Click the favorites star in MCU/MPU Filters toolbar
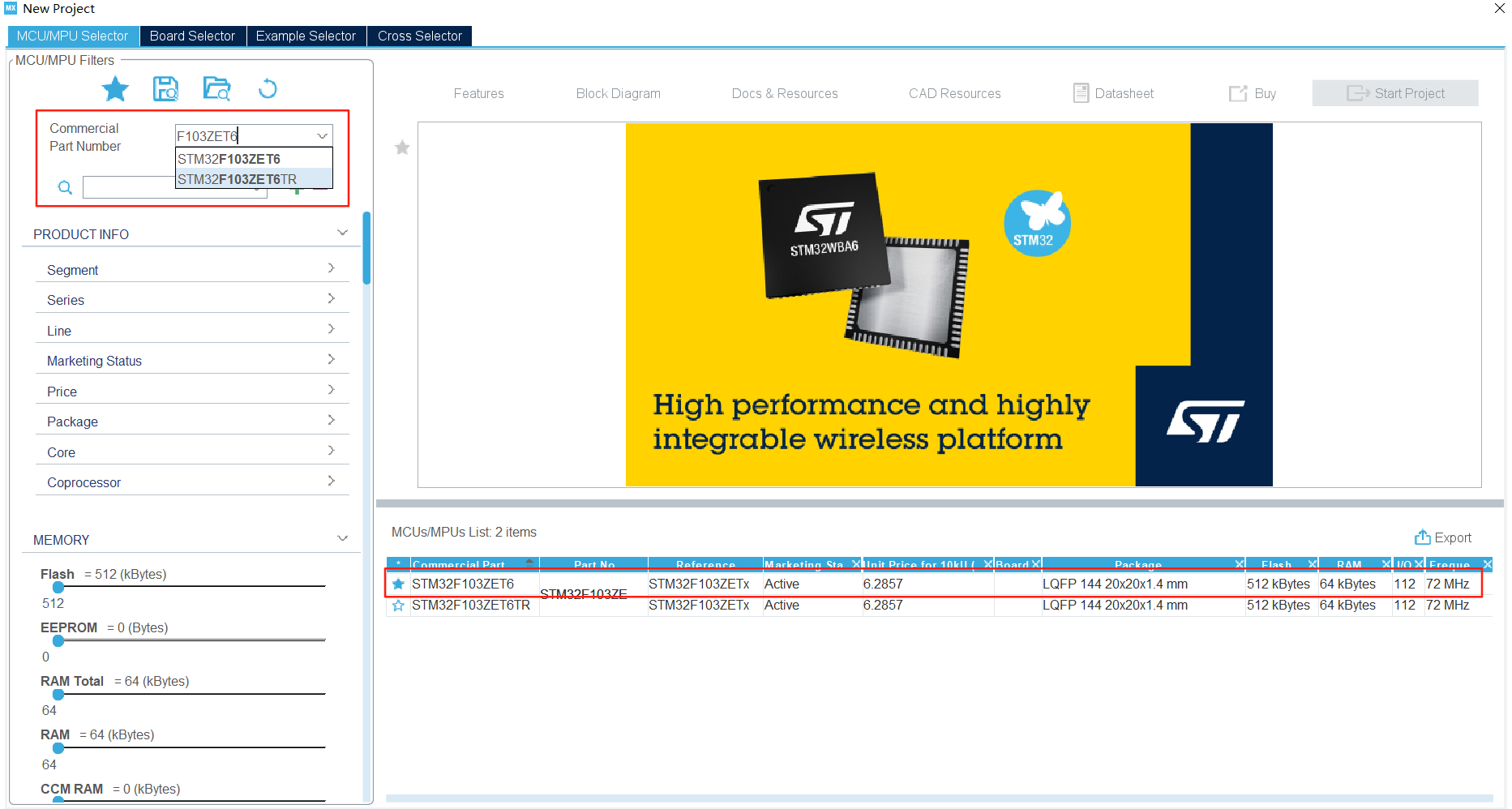This screenshot has height=809, width=1512. click(115, 88)
